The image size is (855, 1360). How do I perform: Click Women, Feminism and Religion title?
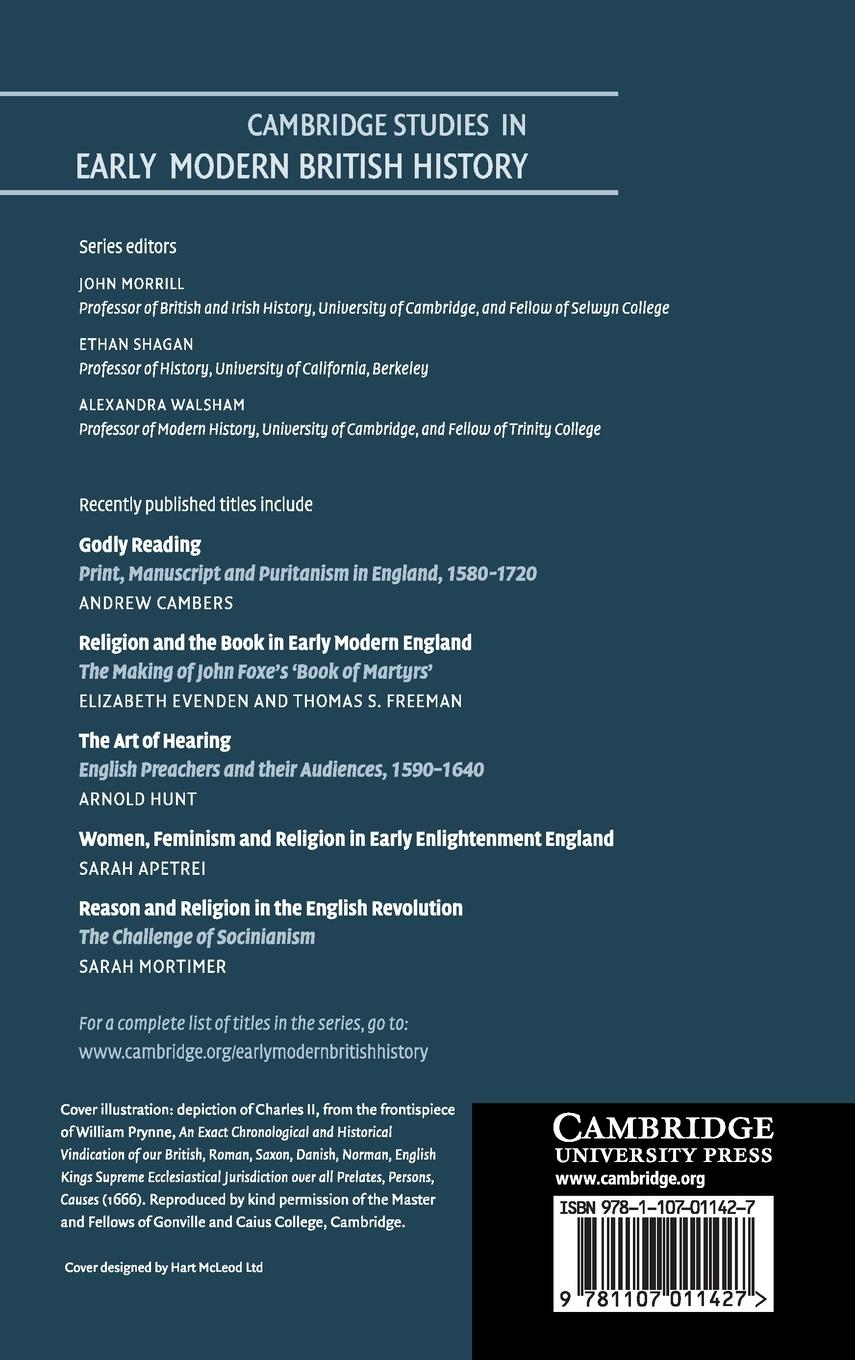[x=346, y=838]
